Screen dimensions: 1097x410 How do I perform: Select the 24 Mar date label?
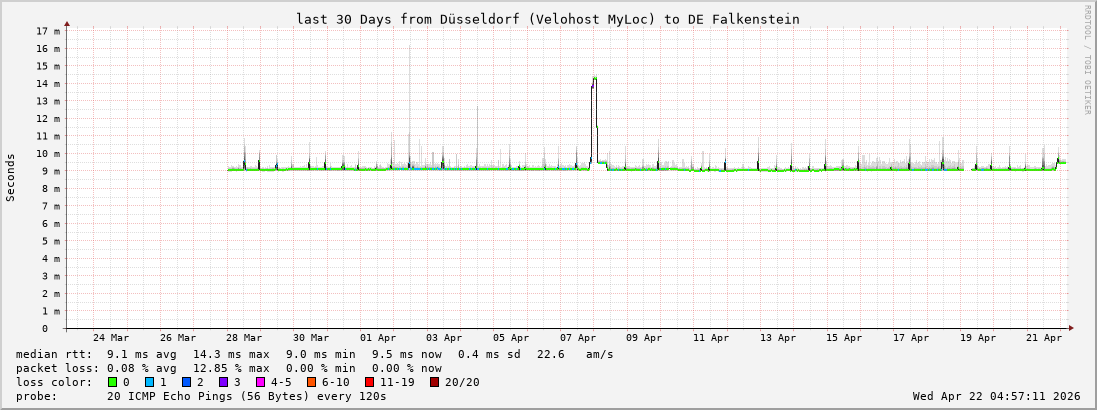tap(110, 338)
